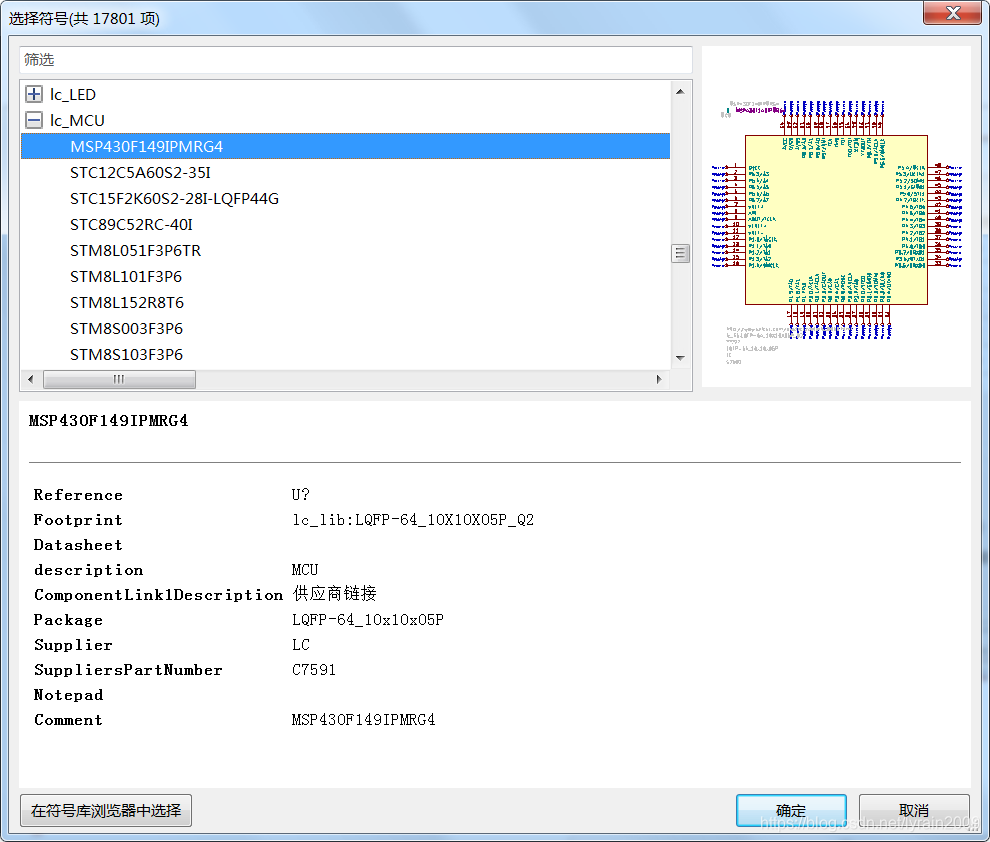Click the symbol preview of the MCU

pos(836,218)
